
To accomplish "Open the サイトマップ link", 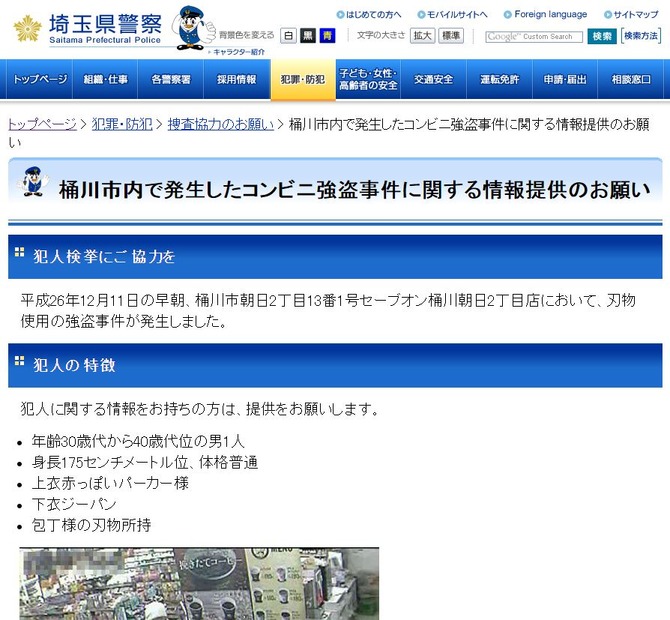I will (636, 15).
